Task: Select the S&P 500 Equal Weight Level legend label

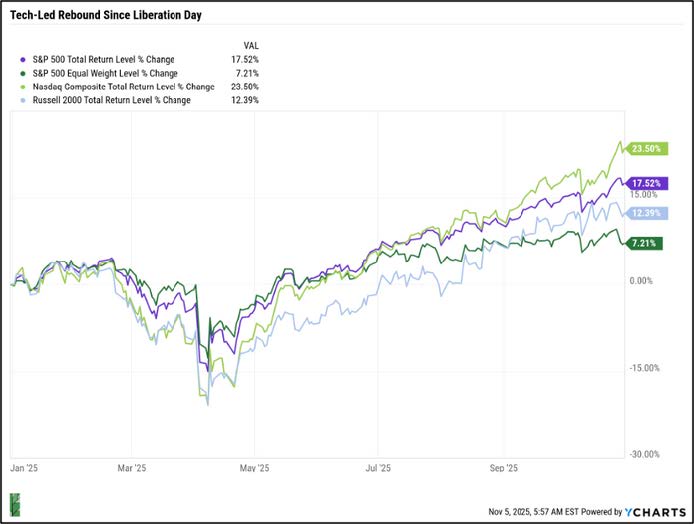Action: coord(107,72)
